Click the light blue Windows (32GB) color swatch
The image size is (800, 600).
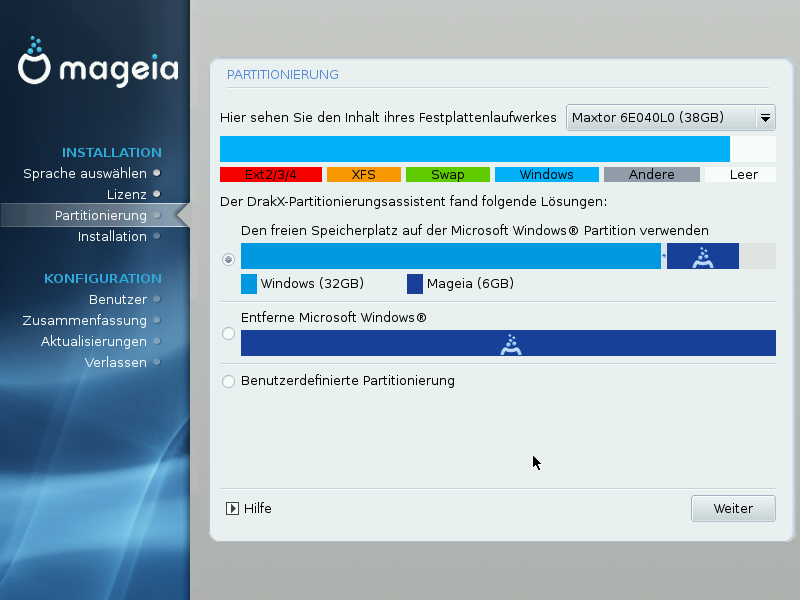coord(249,284)
